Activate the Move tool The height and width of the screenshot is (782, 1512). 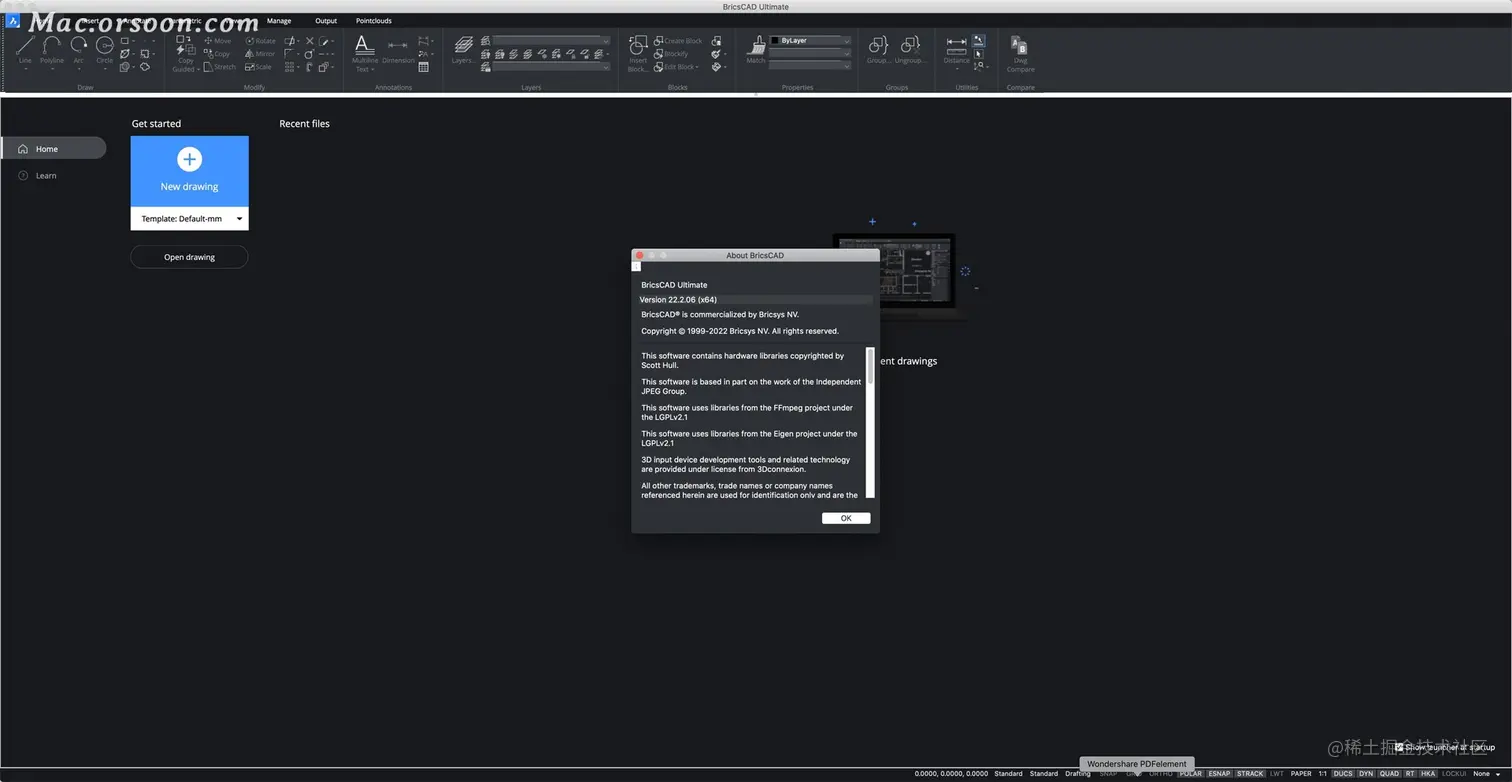point(217,41)
